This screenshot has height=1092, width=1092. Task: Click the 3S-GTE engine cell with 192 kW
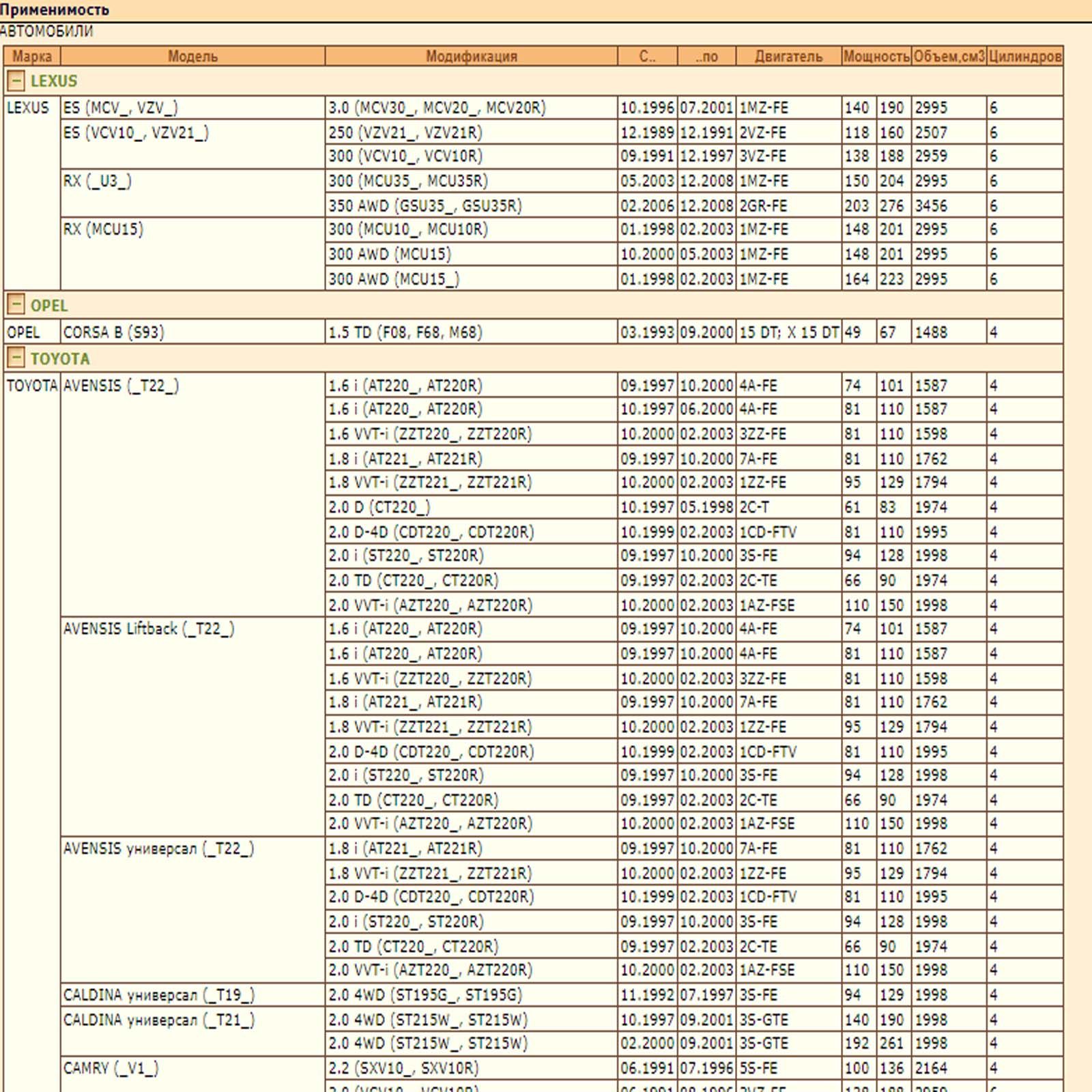pos(764,1044)
